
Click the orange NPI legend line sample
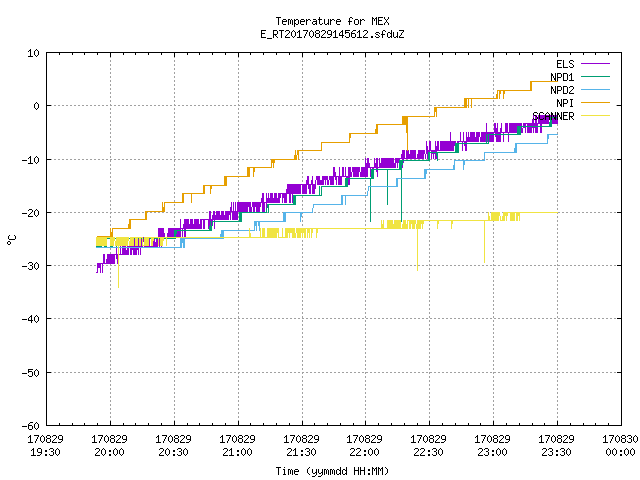596,102
